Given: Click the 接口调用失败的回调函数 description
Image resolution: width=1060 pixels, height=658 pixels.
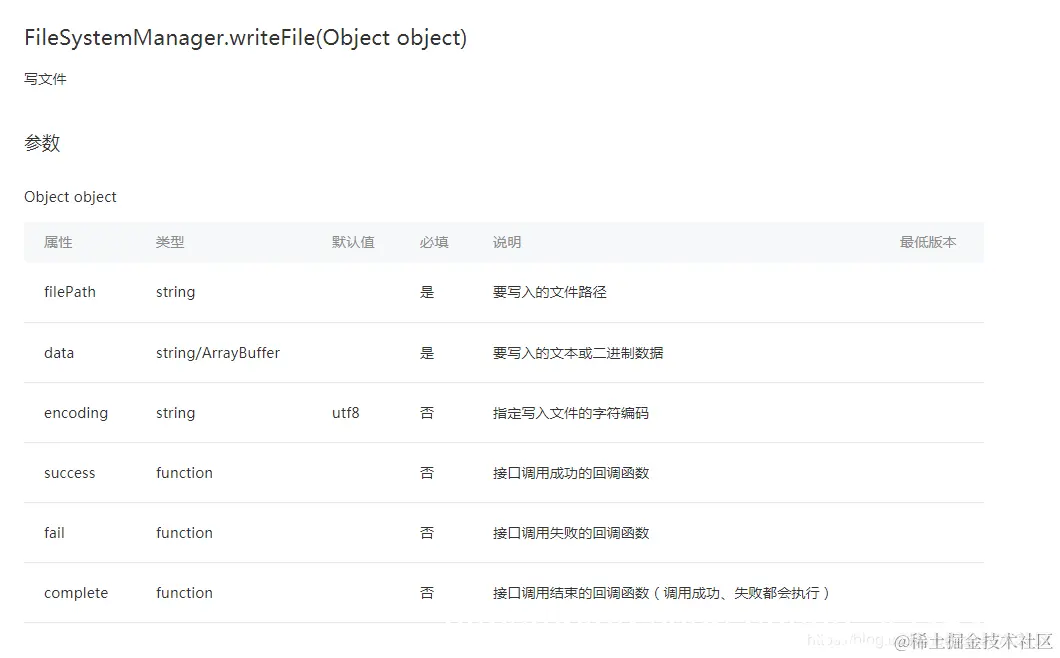Looking at the screenshot, I should pyautogui.click(x=571, y=533).
